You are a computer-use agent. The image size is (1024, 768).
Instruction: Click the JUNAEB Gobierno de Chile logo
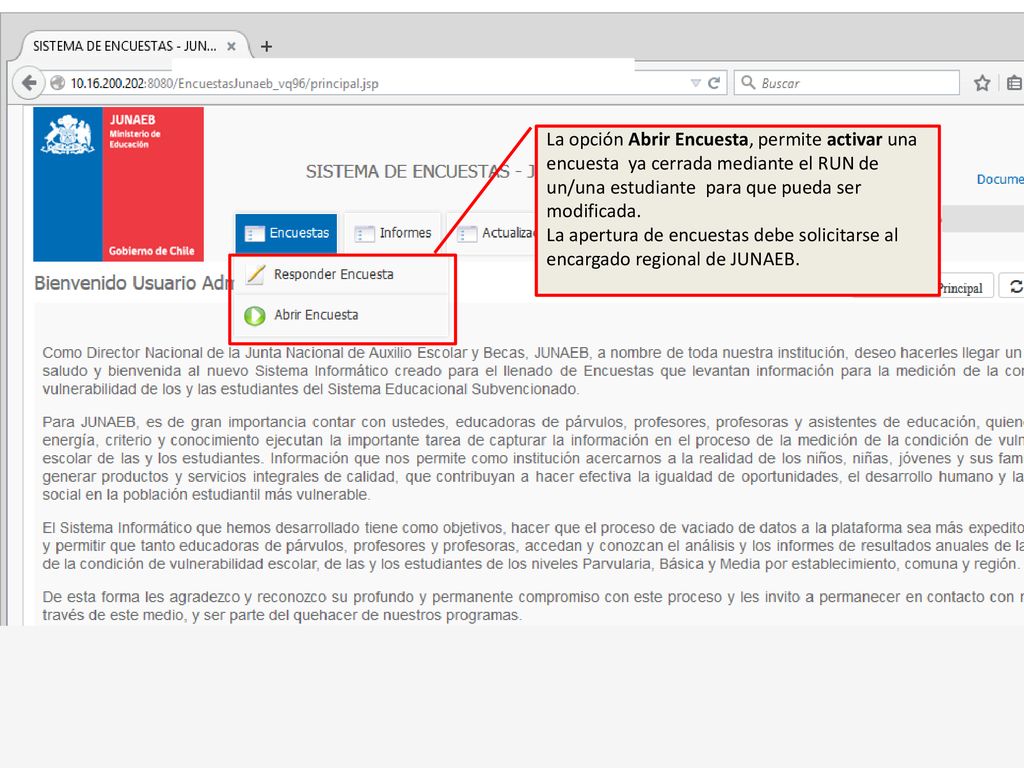(118, 184)
